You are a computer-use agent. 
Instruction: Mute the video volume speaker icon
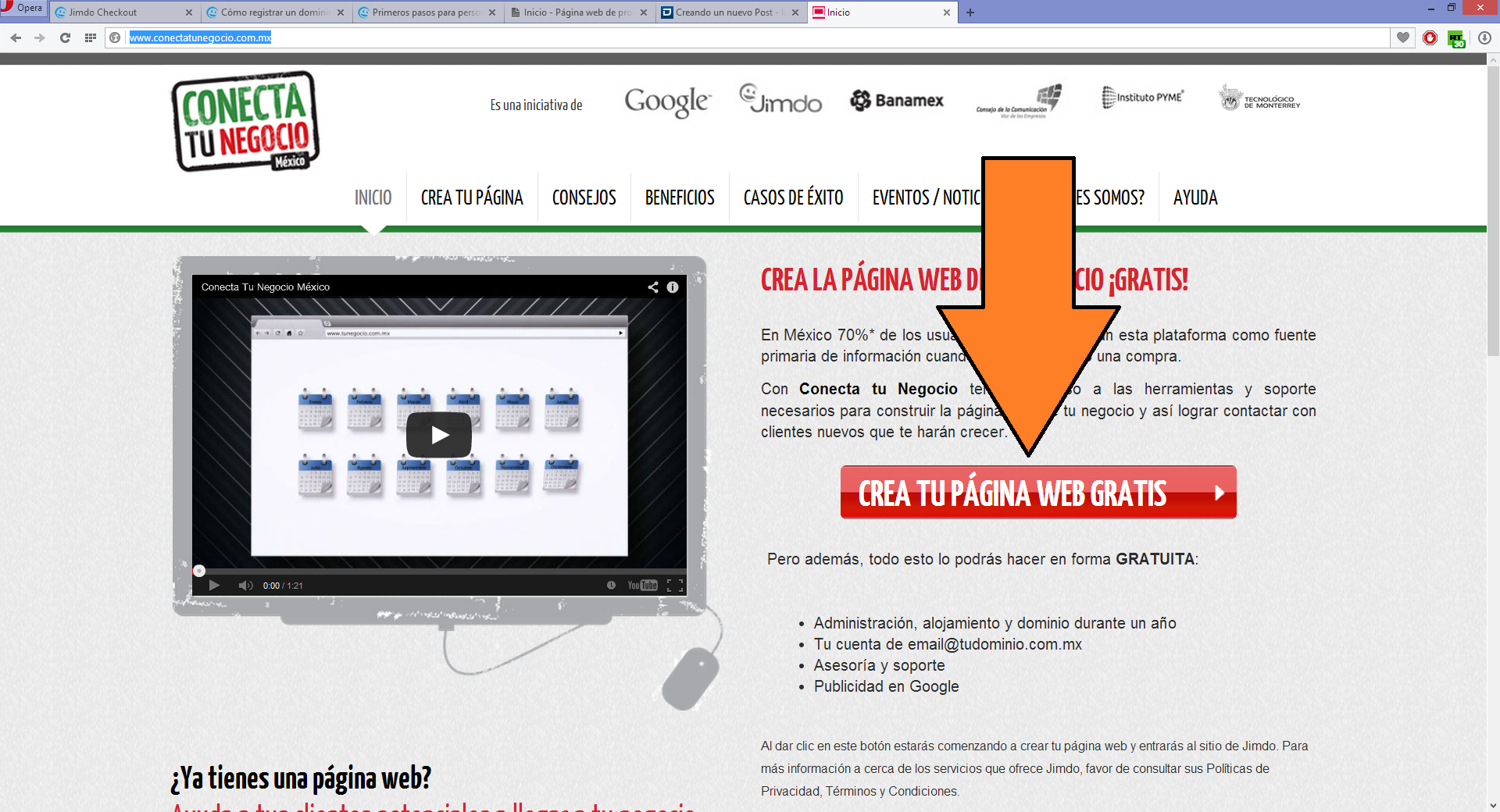(x=245, y=586)
